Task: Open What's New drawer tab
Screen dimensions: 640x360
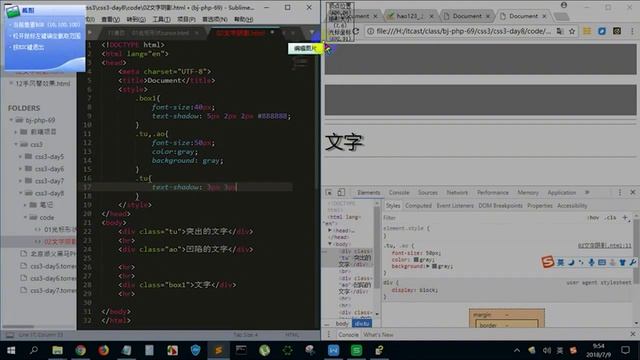Action: pyautogui.click(x=378, y=335)
